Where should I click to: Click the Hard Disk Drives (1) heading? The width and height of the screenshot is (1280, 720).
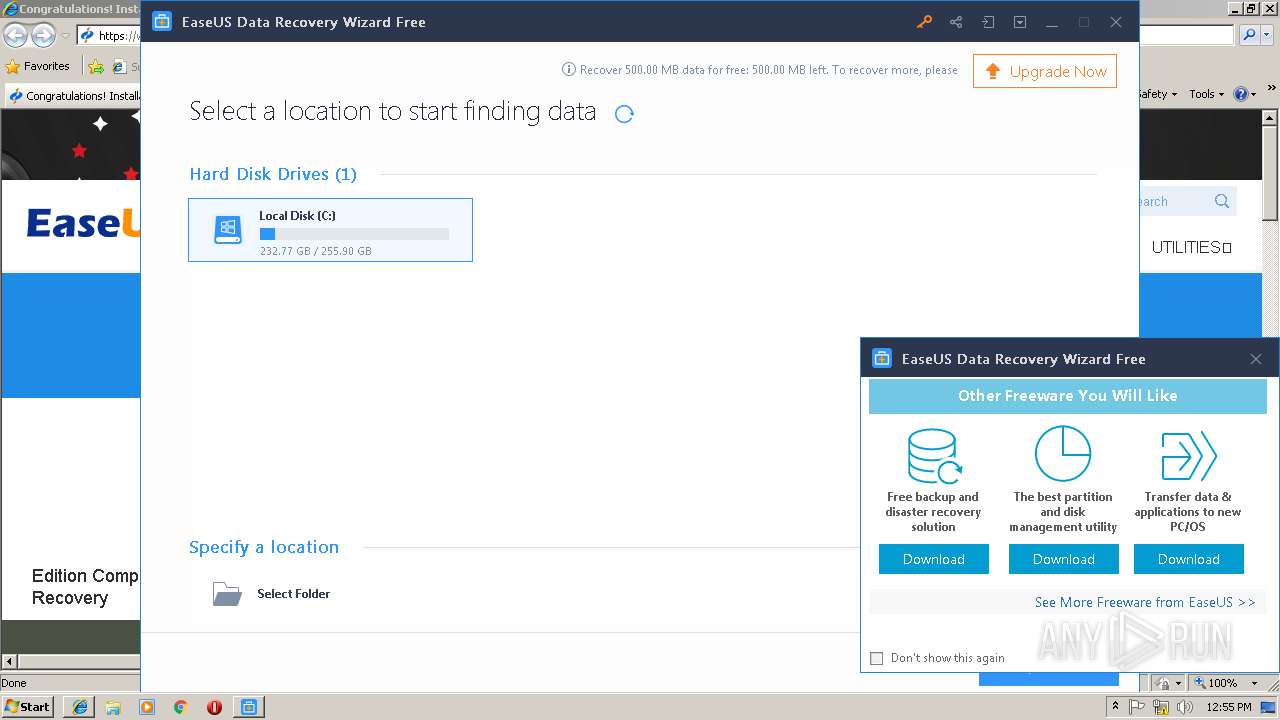pyautogui.click(x=273, y=174)
